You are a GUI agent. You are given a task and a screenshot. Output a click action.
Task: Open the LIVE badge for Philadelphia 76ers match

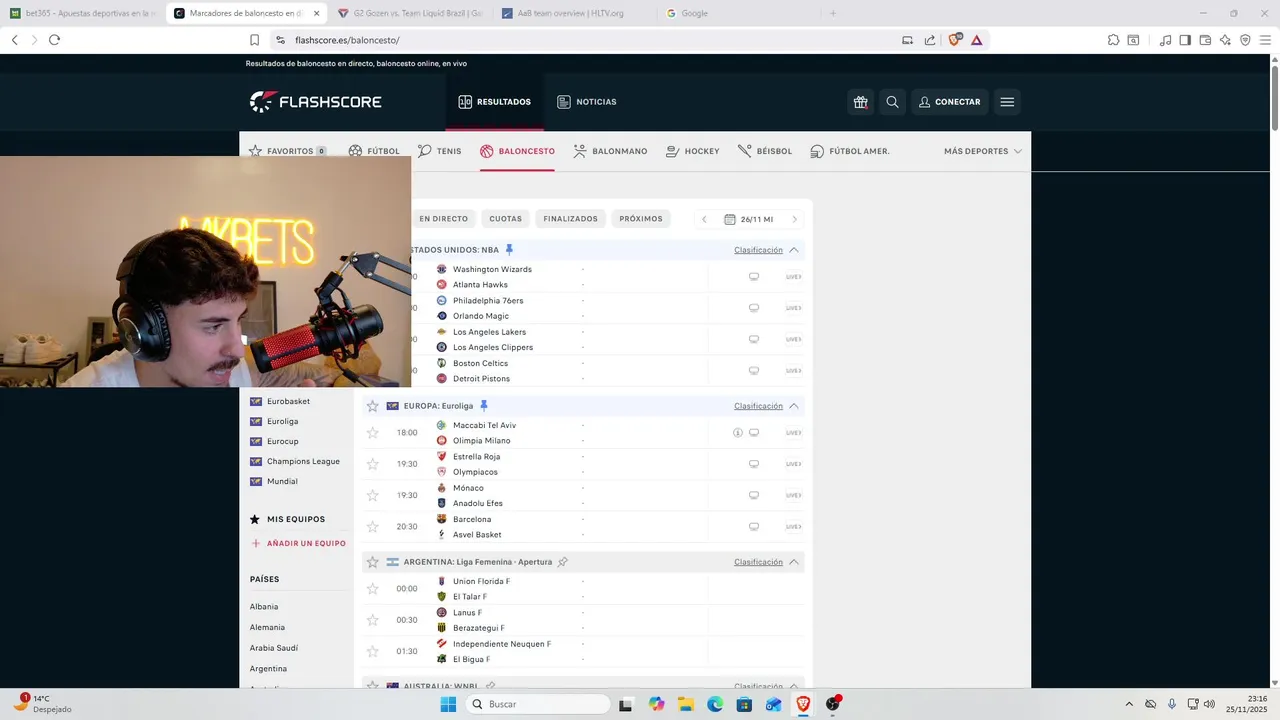tap(793, 308)
